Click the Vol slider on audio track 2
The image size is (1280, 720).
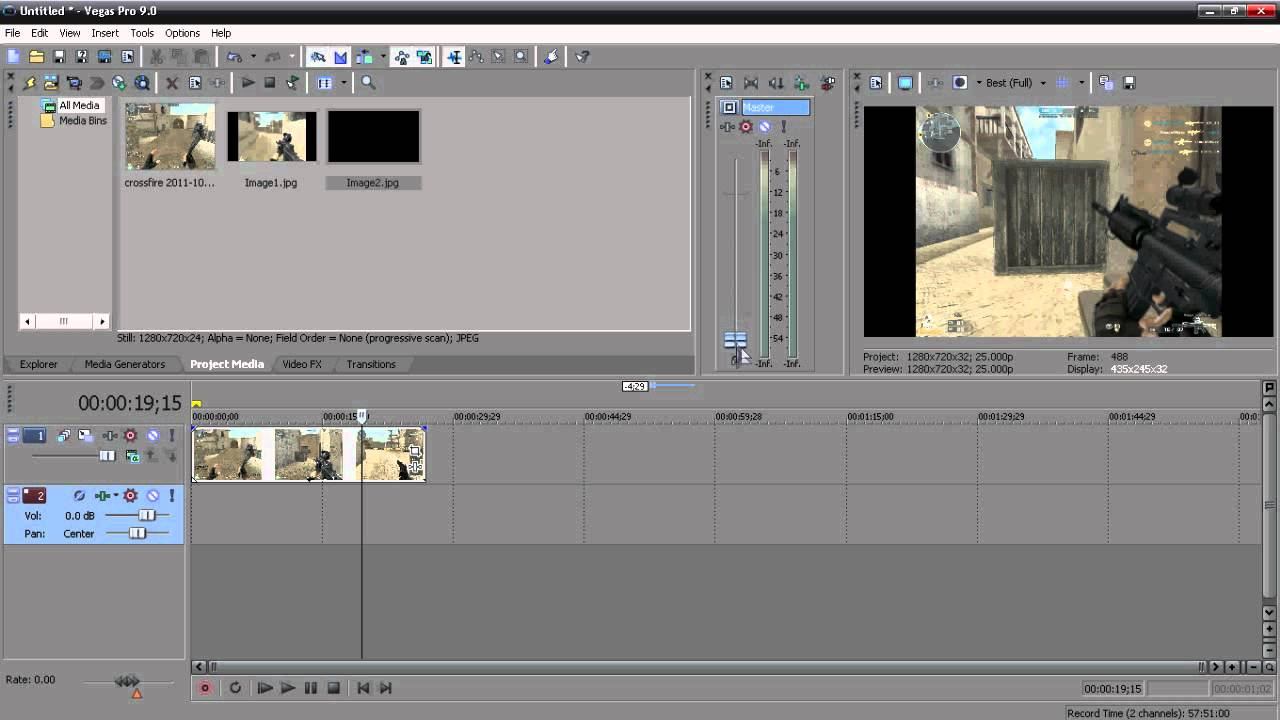click(x=147, y=515)
